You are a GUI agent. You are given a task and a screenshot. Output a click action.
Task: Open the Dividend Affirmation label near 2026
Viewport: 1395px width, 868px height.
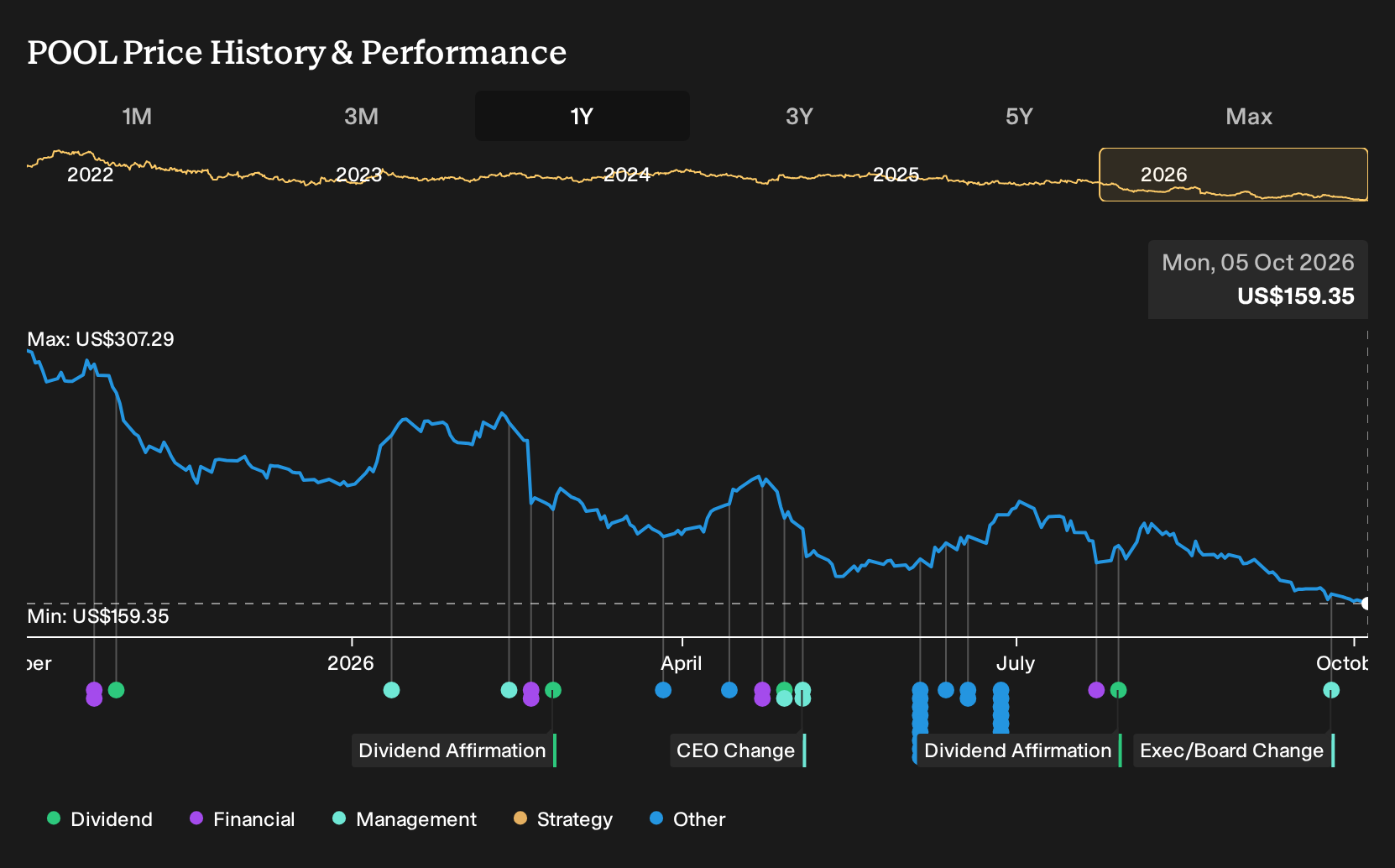pos(453,750)
